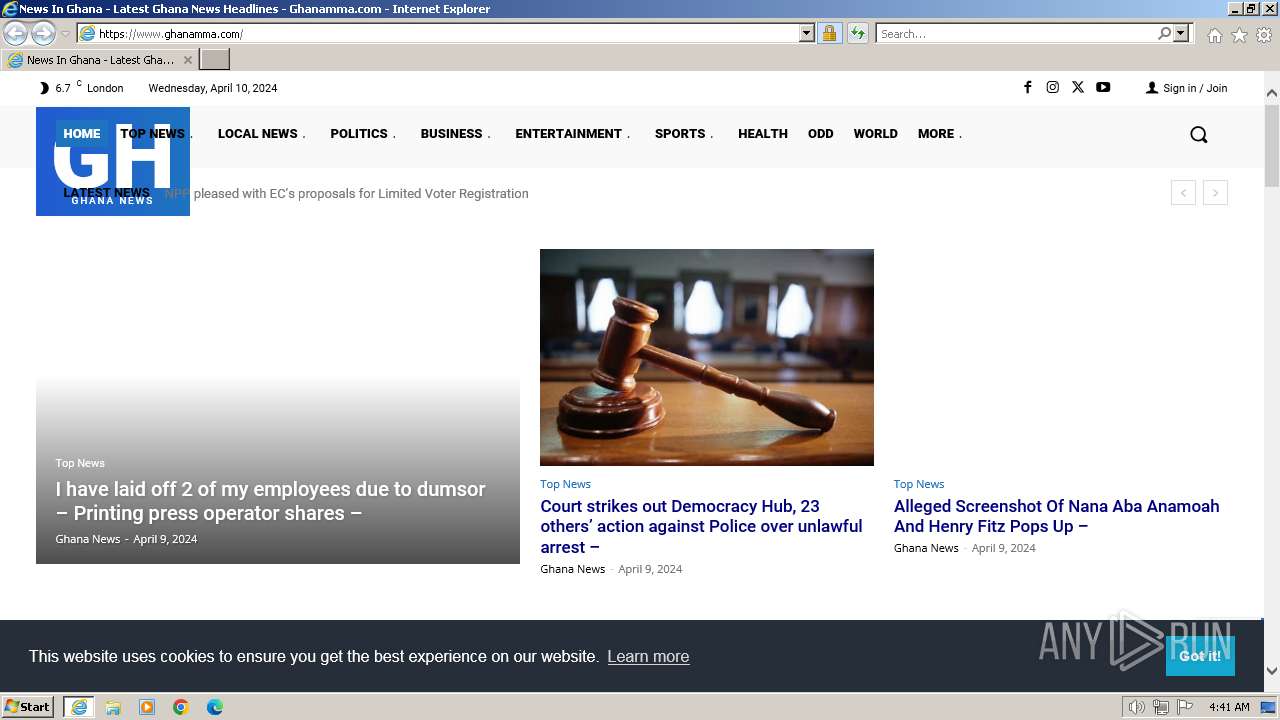Viewport: 1280px width, 720px height.
Task: Open the Windows Start menu
Action: tap(28, 707)
